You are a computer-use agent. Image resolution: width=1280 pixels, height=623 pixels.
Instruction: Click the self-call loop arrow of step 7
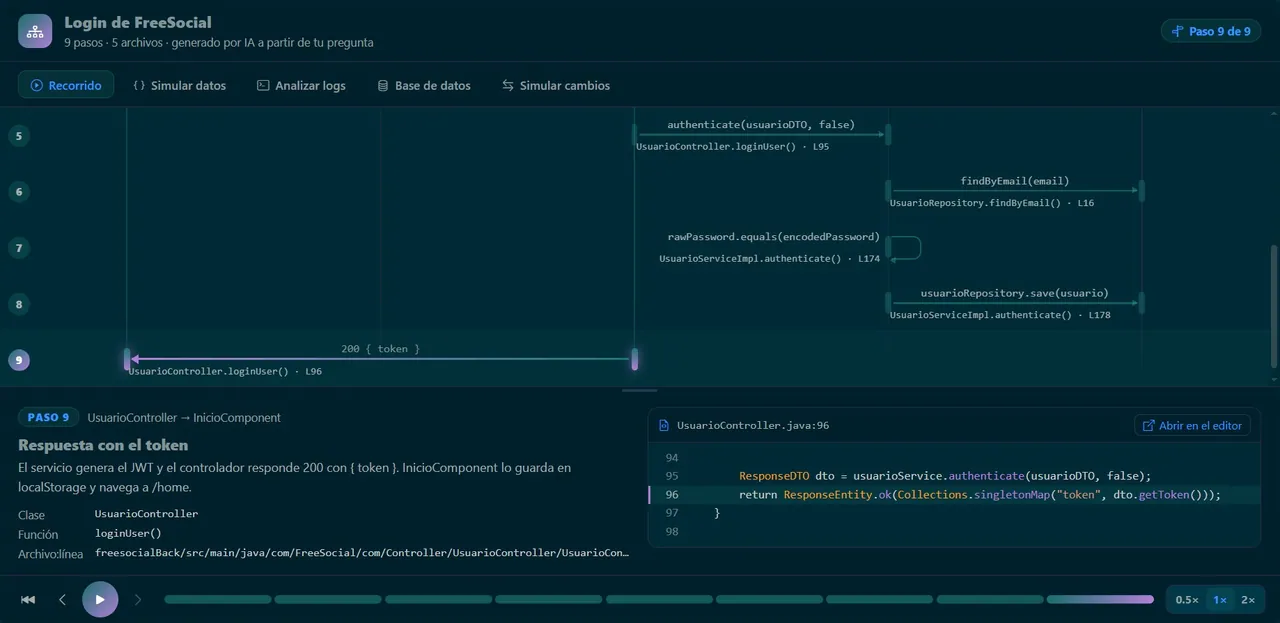905,247
